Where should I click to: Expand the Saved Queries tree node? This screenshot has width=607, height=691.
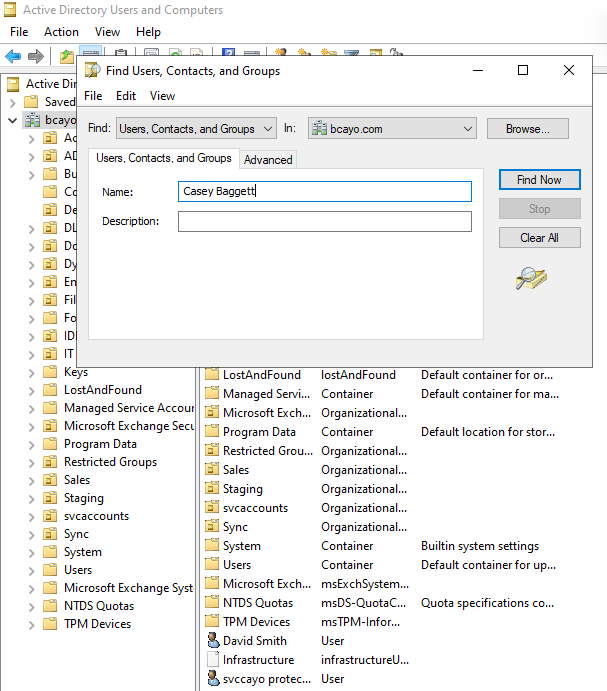(12, 102)
